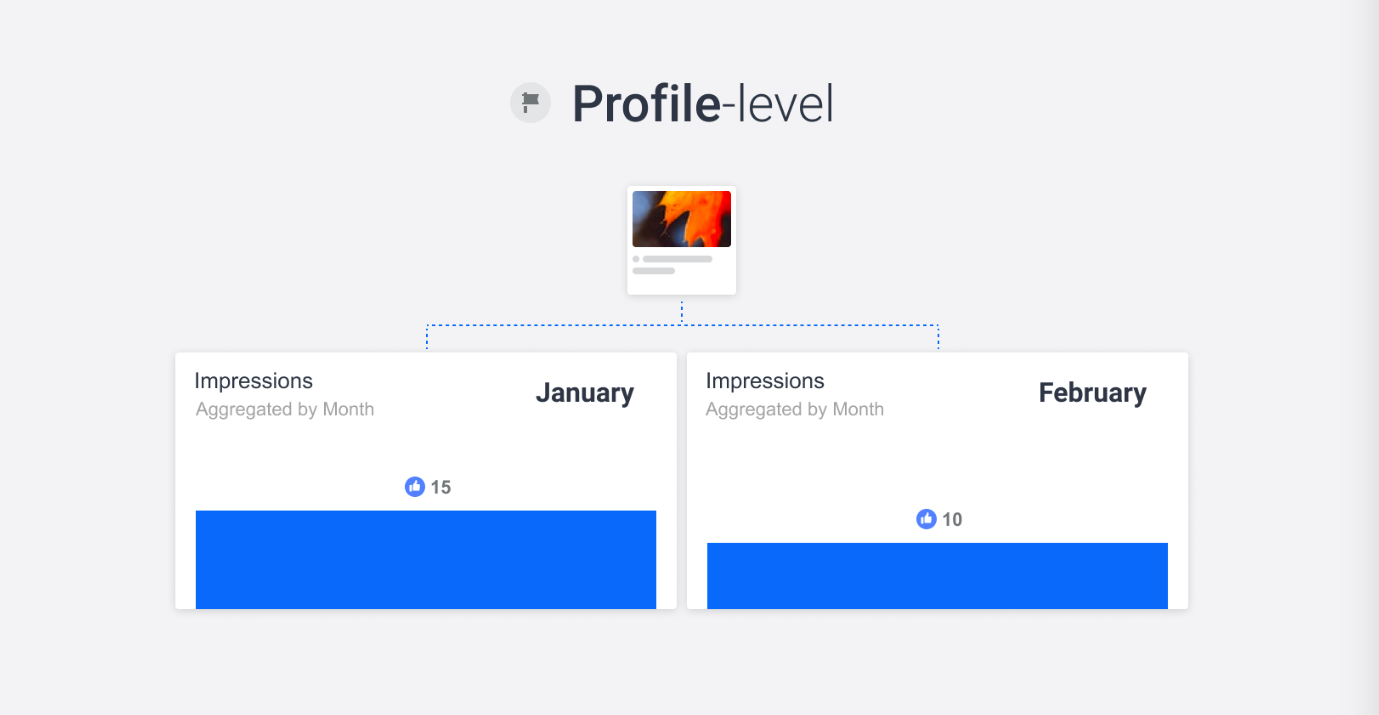Screen dimensions: 1379x715
Task: Click the February month heading
Action: (x=1092, y=393)
